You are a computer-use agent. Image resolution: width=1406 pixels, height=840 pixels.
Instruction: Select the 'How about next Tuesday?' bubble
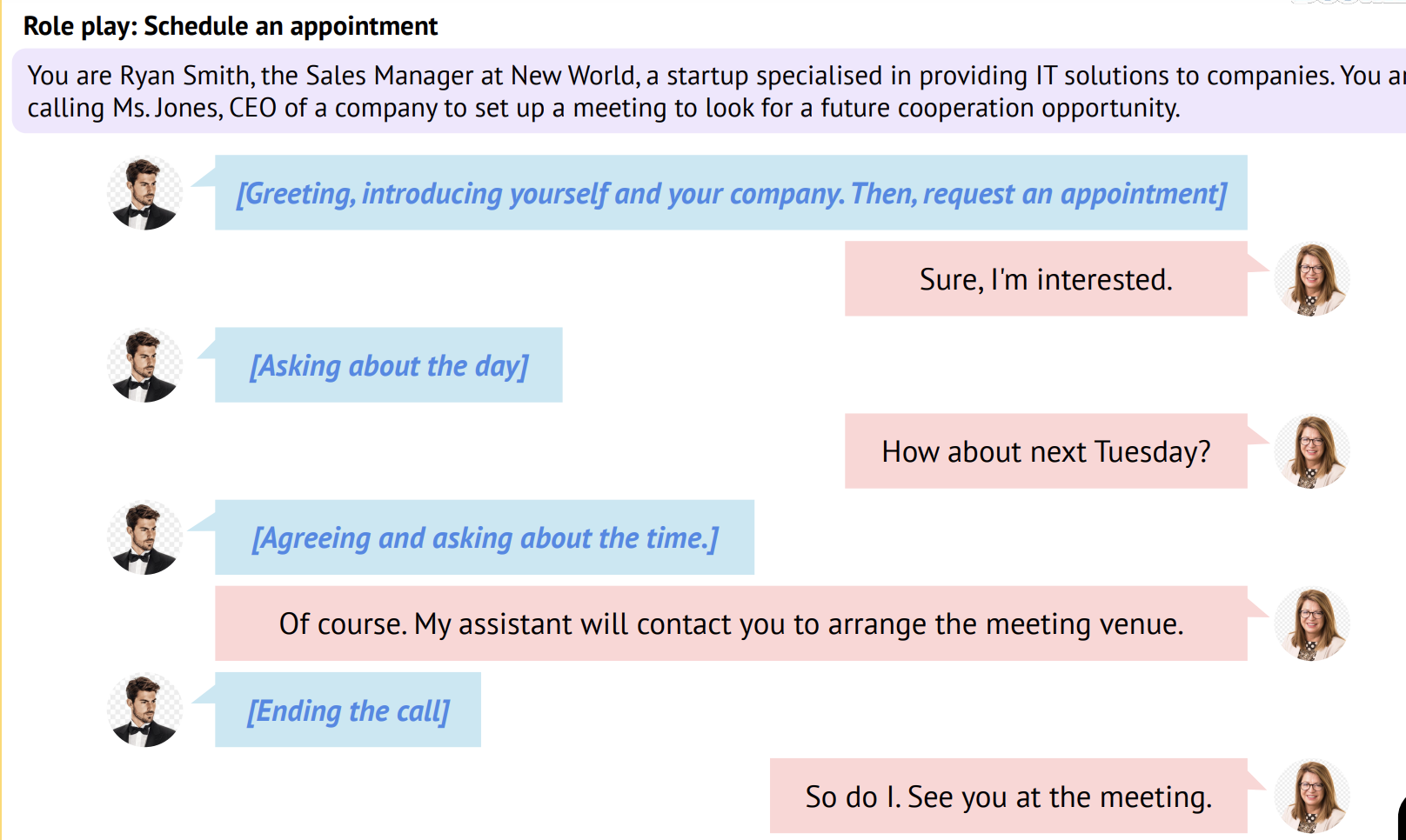1046,451
